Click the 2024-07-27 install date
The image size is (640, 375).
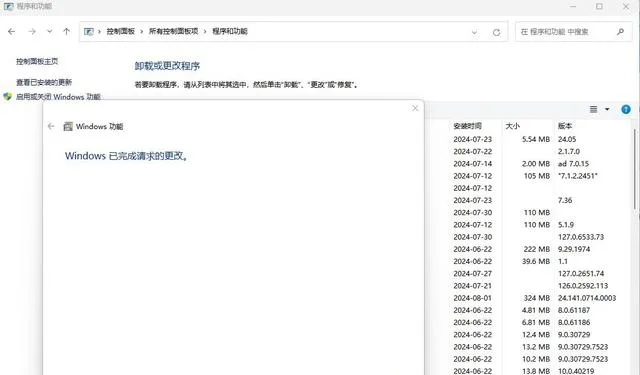tap(473, 274)
